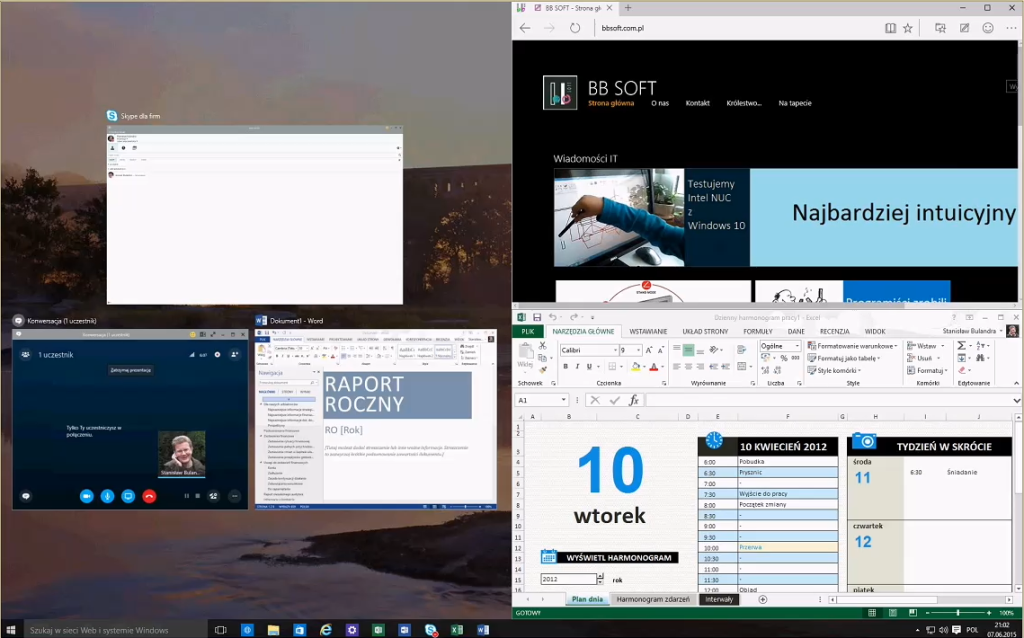Refresh the BB SOFT page in Edge
Image resolution: width=1024 pixels, height=638 pixels.
point(575,28)
